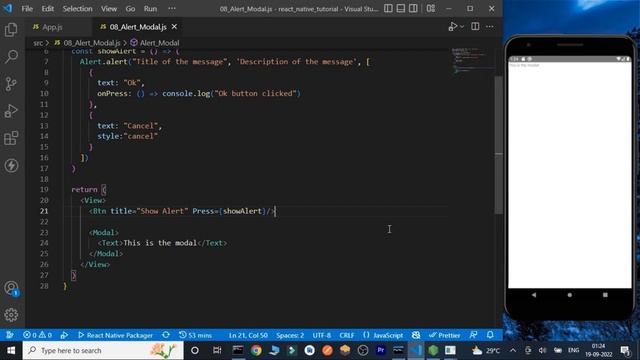Click the Type here to search box
Viewport: 640px width, 360px height.
tap(103, 351)
